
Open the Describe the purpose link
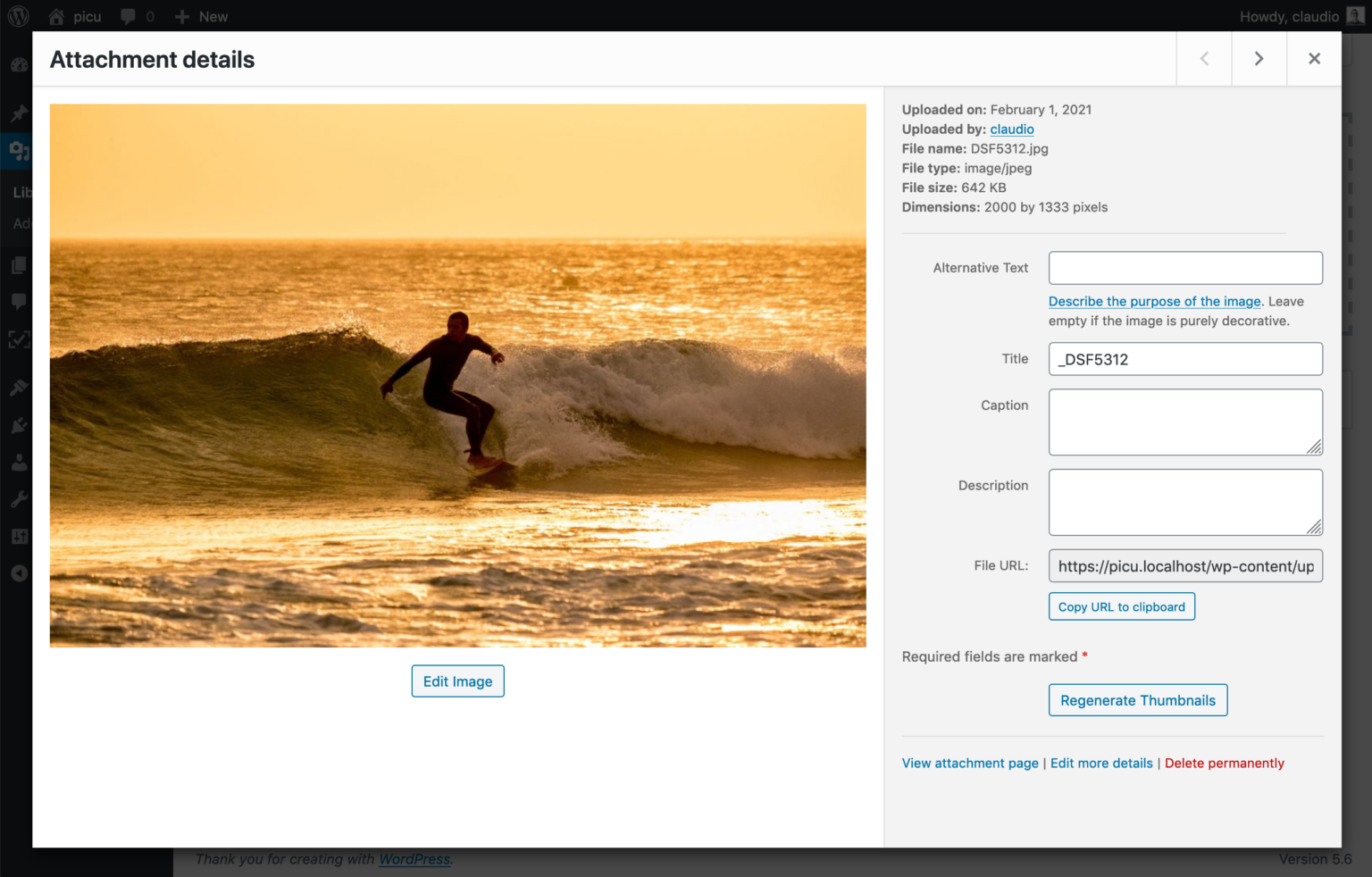point(1153,301)
